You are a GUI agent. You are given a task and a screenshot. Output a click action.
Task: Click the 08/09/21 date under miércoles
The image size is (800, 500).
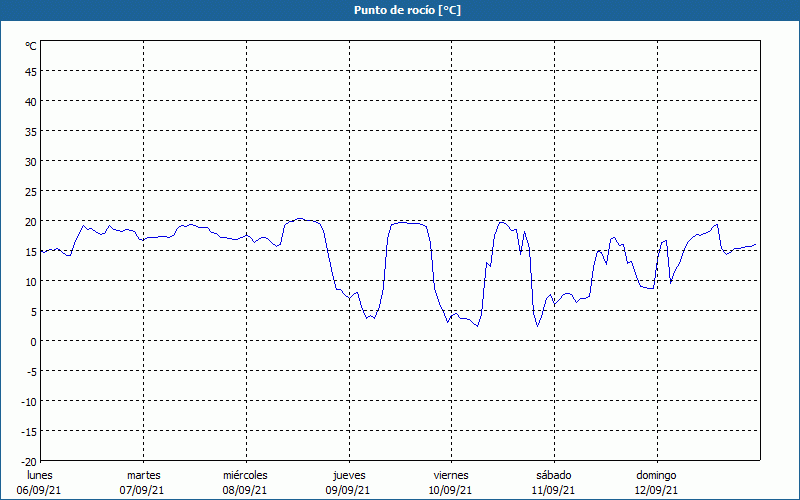pyautogui.click(x=245, y=490)
